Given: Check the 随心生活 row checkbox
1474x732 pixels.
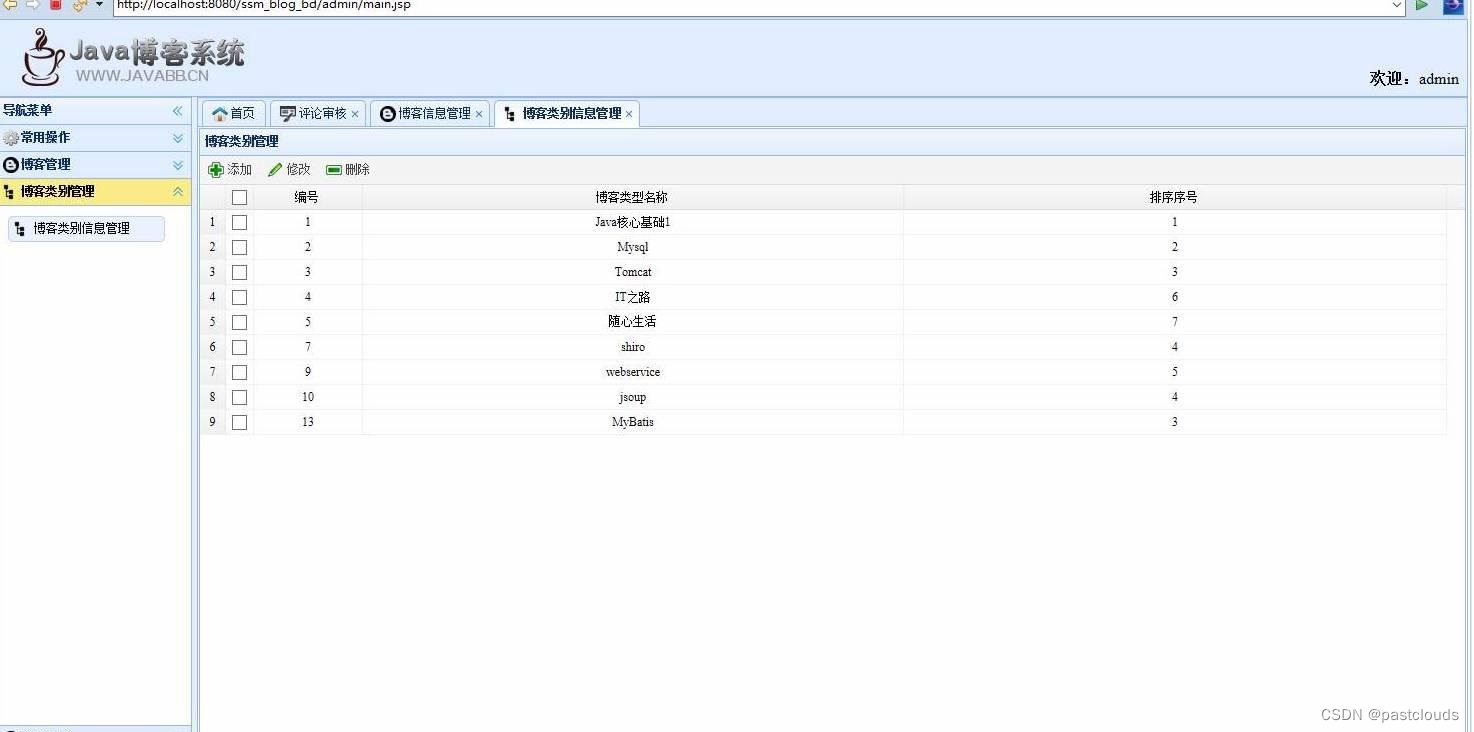Looking at the screenshot, I should (239, 323).
